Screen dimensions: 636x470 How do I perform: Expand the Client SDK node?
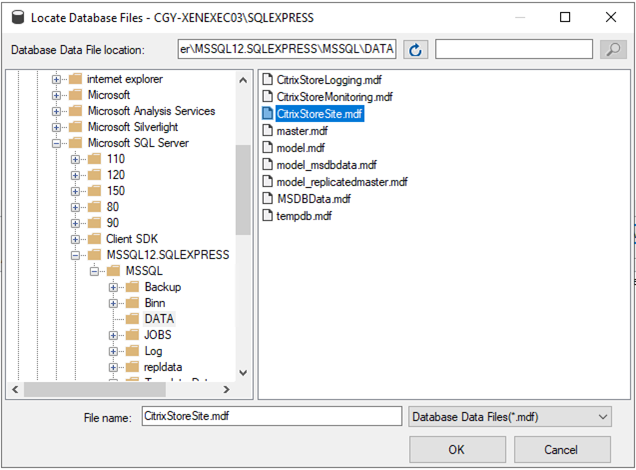75,239
